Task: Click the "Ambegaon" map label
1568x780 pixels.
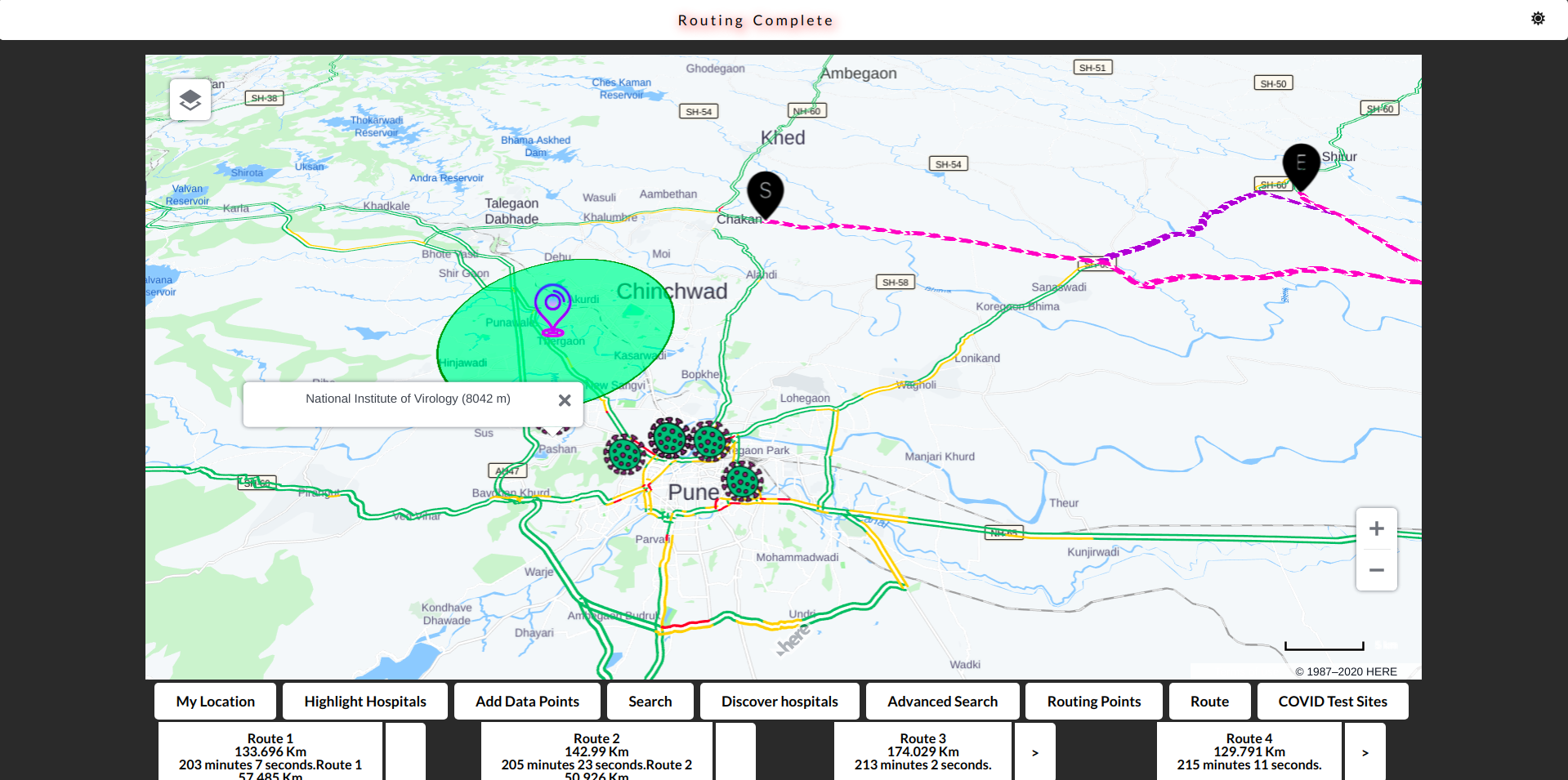Action: [859, 74]
